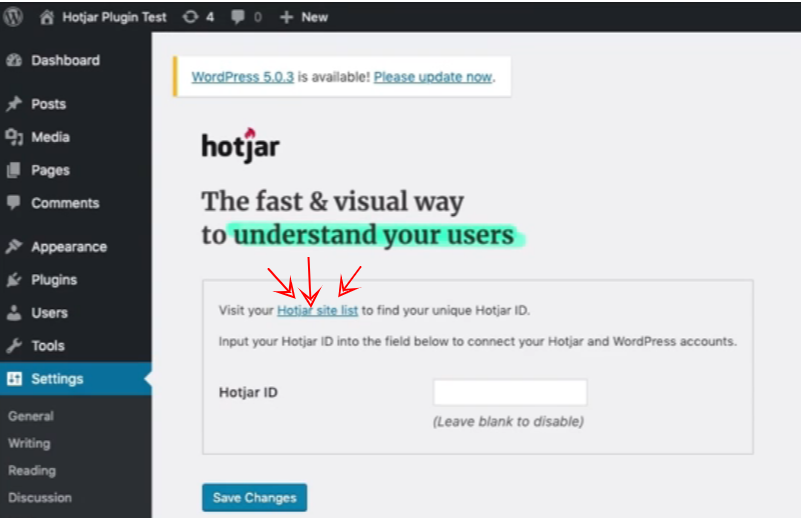Click the Tools wrench icon
The image size is (801, 518).
click(x=14, y=346)
